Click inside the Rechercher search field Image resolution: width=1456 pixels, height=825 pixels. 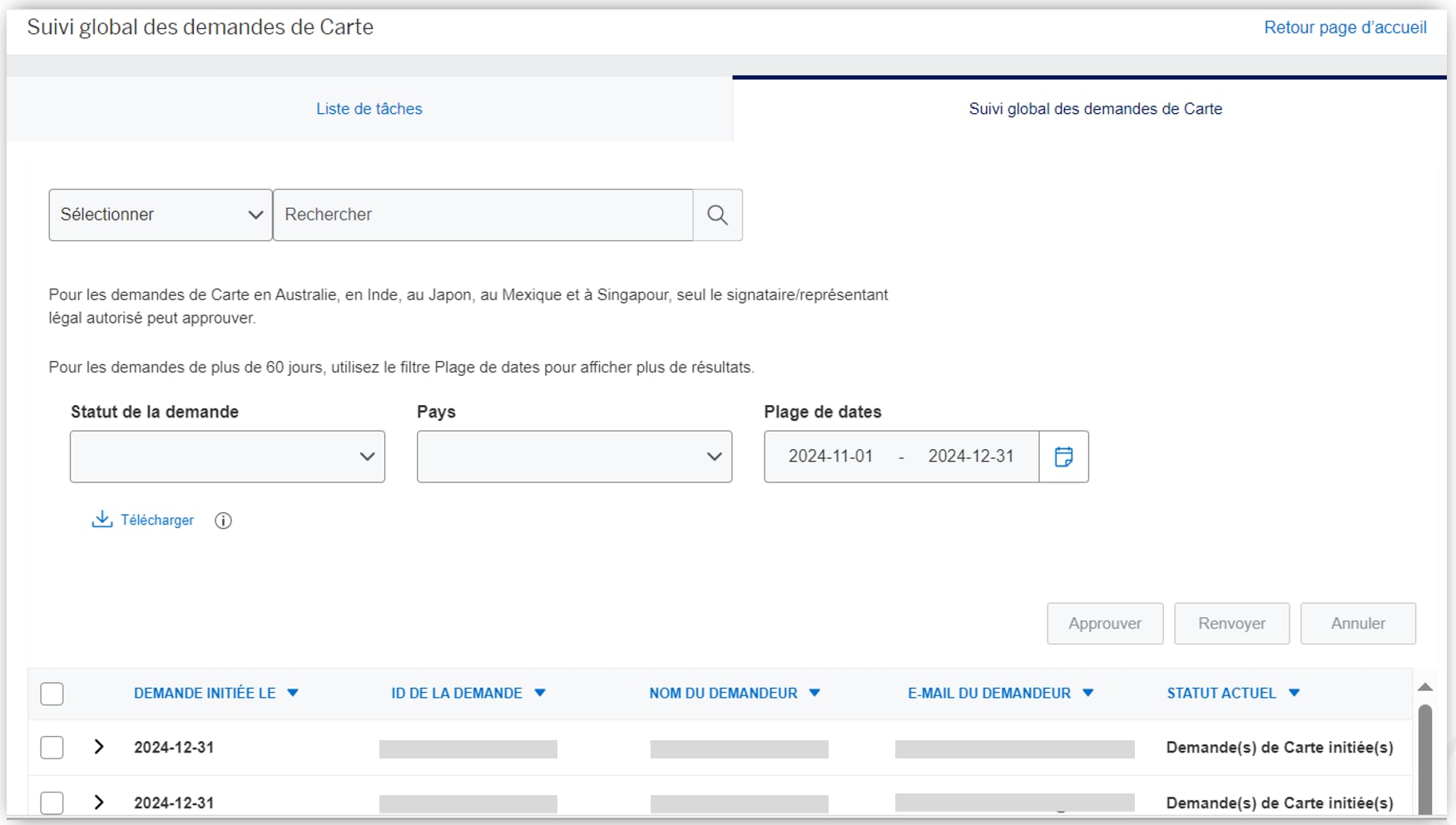click(x=483, y=215)
